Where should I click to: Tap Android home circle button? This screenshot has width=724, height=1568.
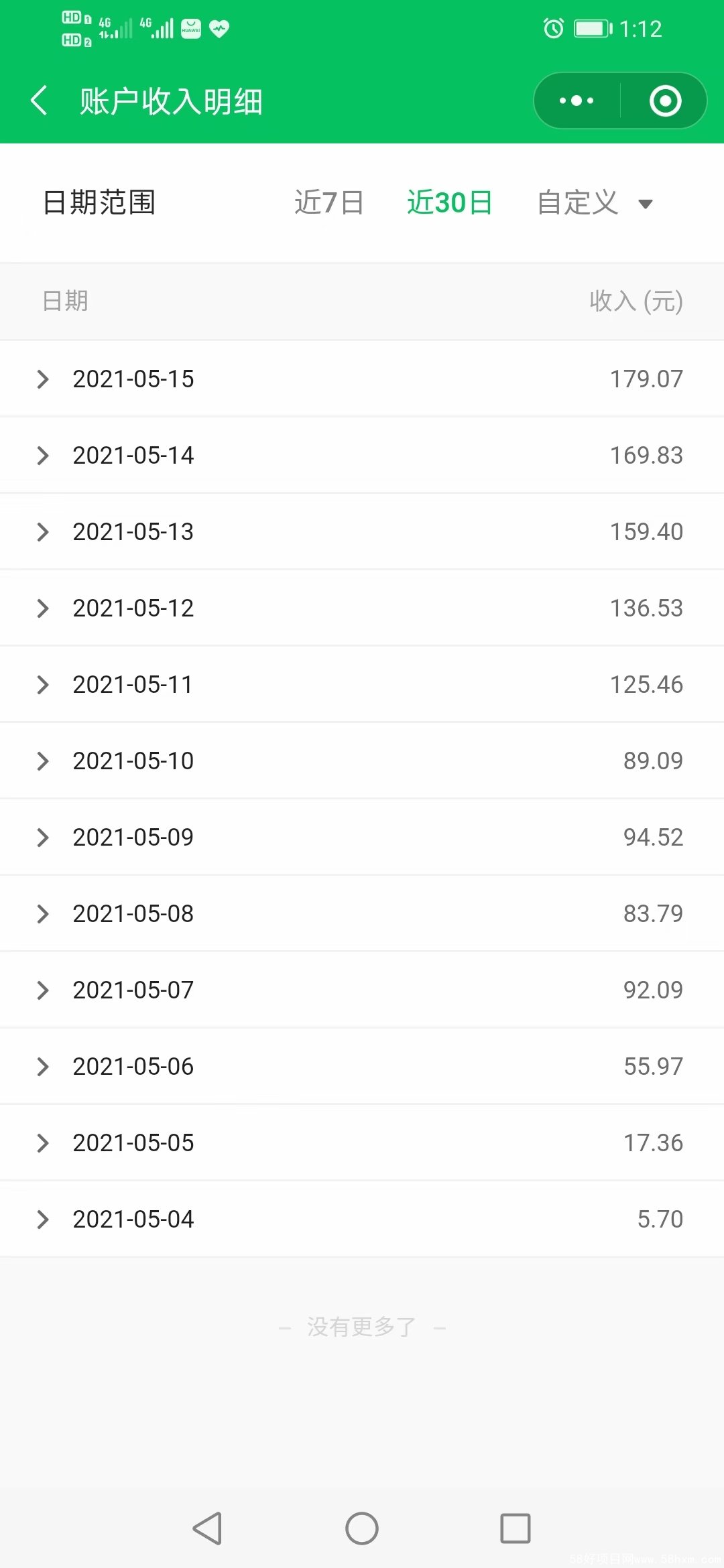[362, 1528]
